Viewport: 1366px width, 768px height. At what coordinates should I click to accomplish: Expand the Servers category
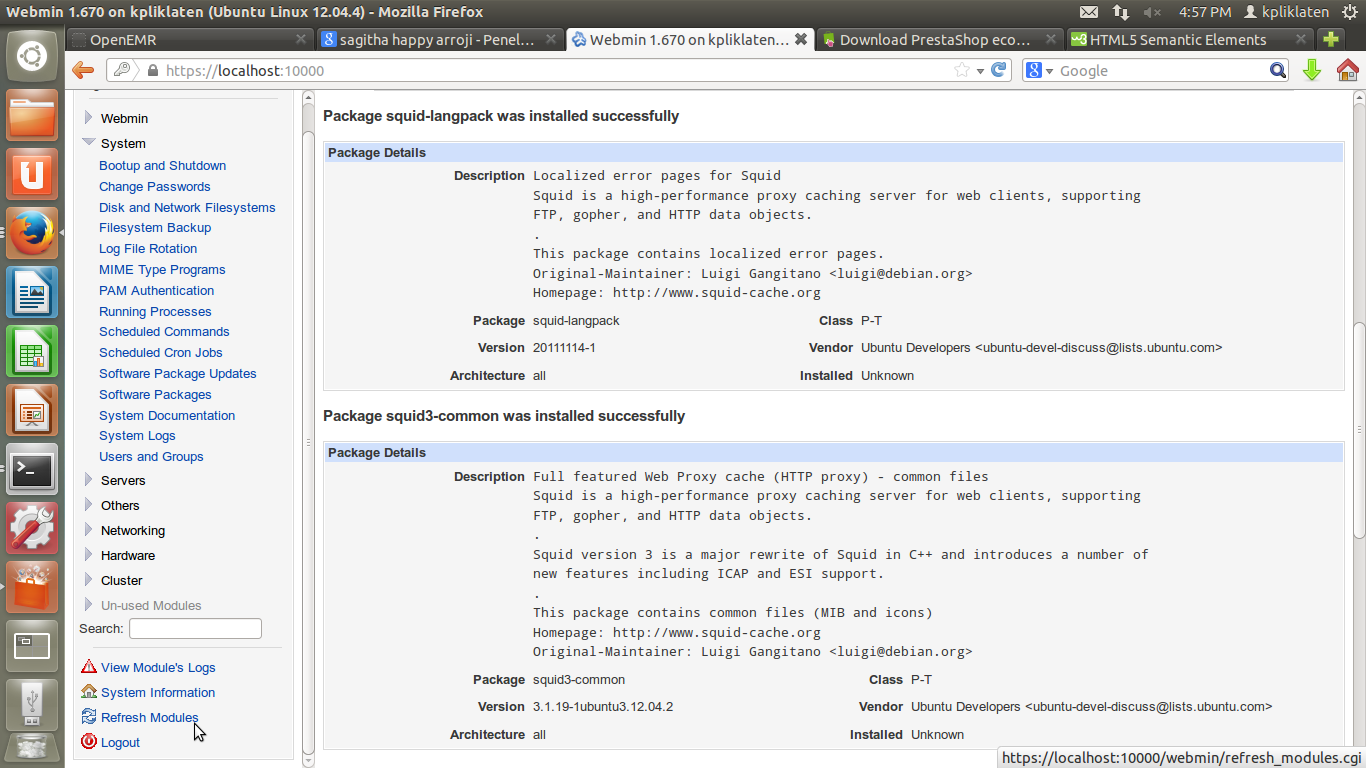(x=89, y=480)
